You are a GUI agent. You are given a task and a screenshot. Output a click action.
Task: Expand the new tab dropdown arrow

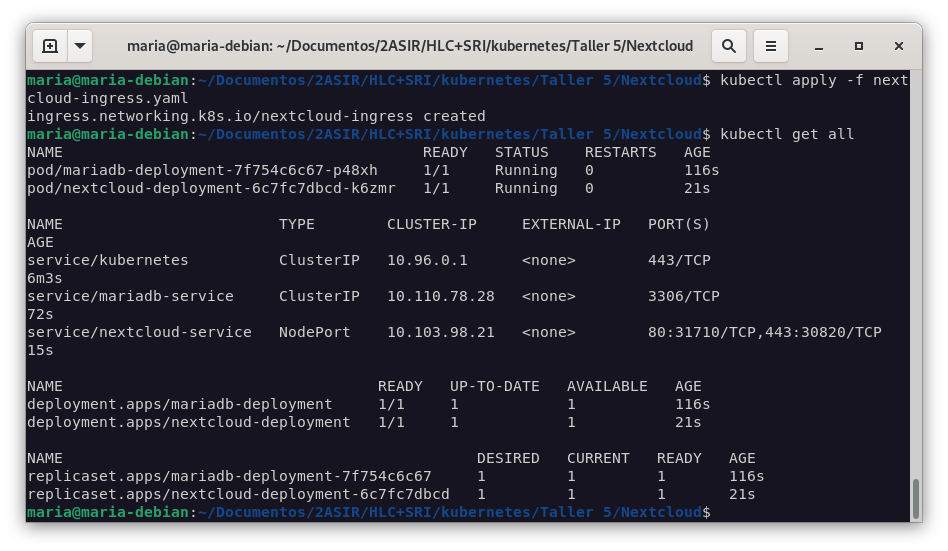click(x=80, y=46)
